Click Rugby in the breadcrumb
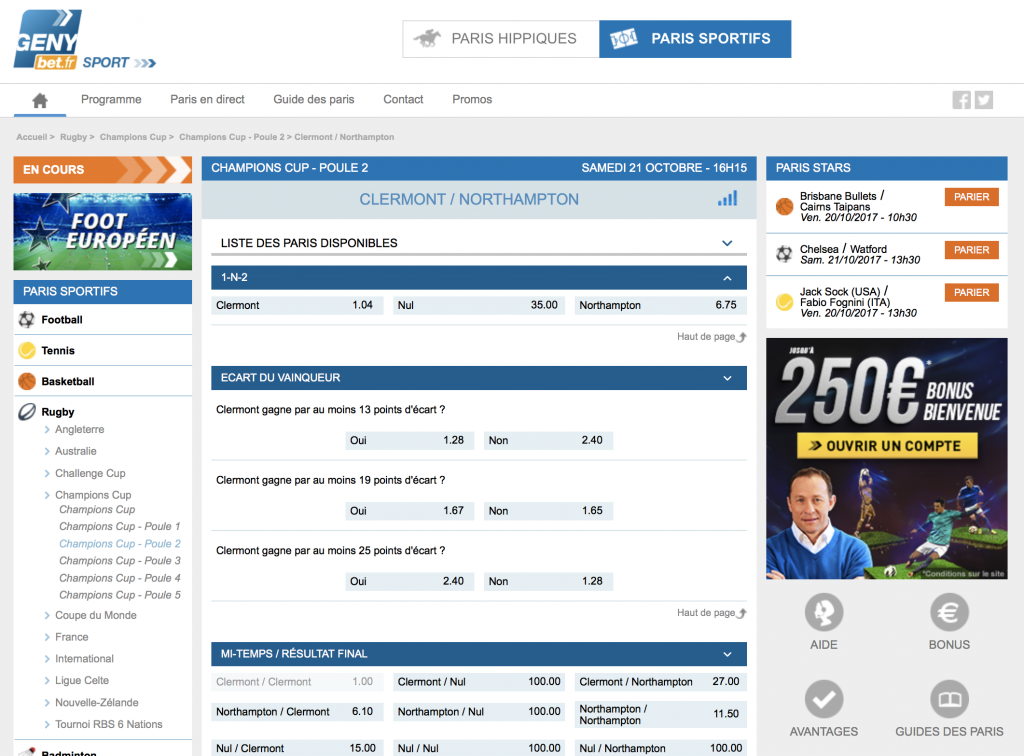 73,137
